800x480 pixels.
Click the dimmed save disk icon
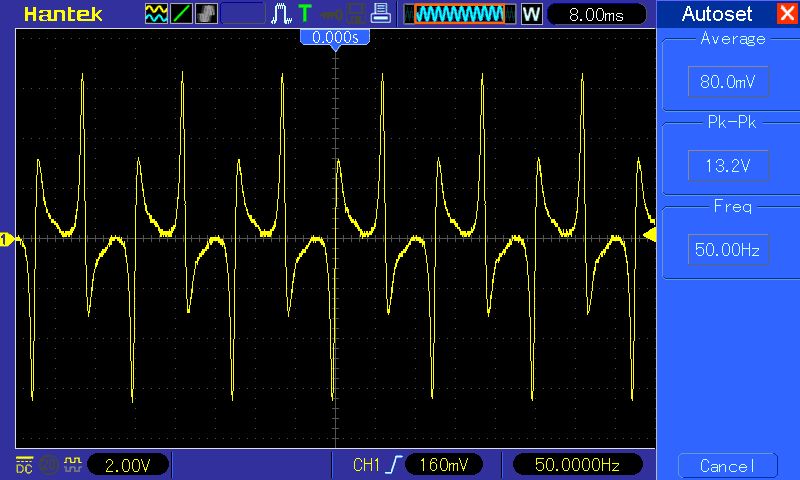(356, 14)
